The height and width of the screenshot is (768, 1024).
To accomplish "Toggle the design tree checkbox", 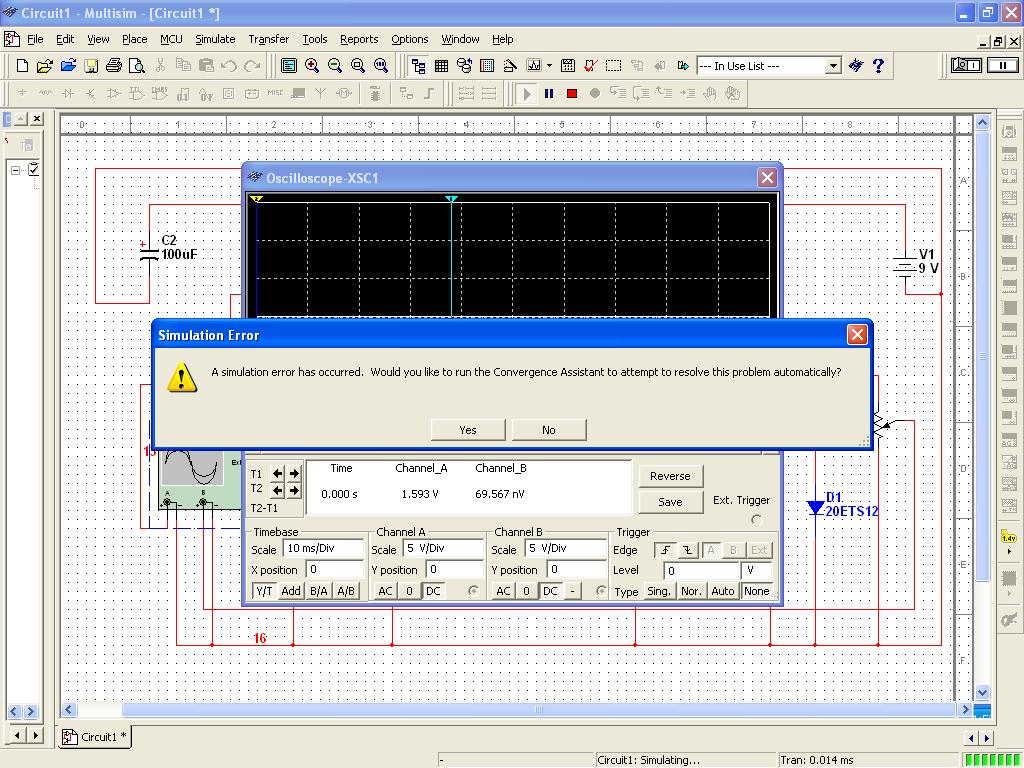I will pyautogui.click(x=34, y=169).
